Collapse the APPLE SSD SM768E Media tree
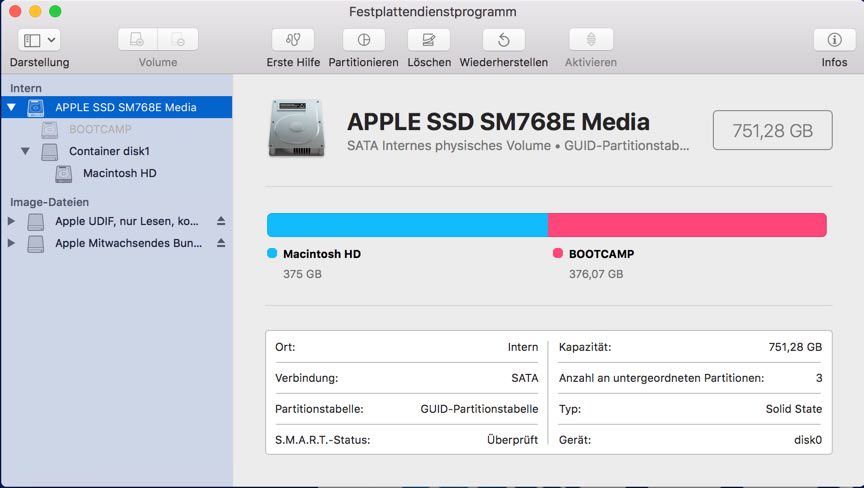 tap(12, 107)
